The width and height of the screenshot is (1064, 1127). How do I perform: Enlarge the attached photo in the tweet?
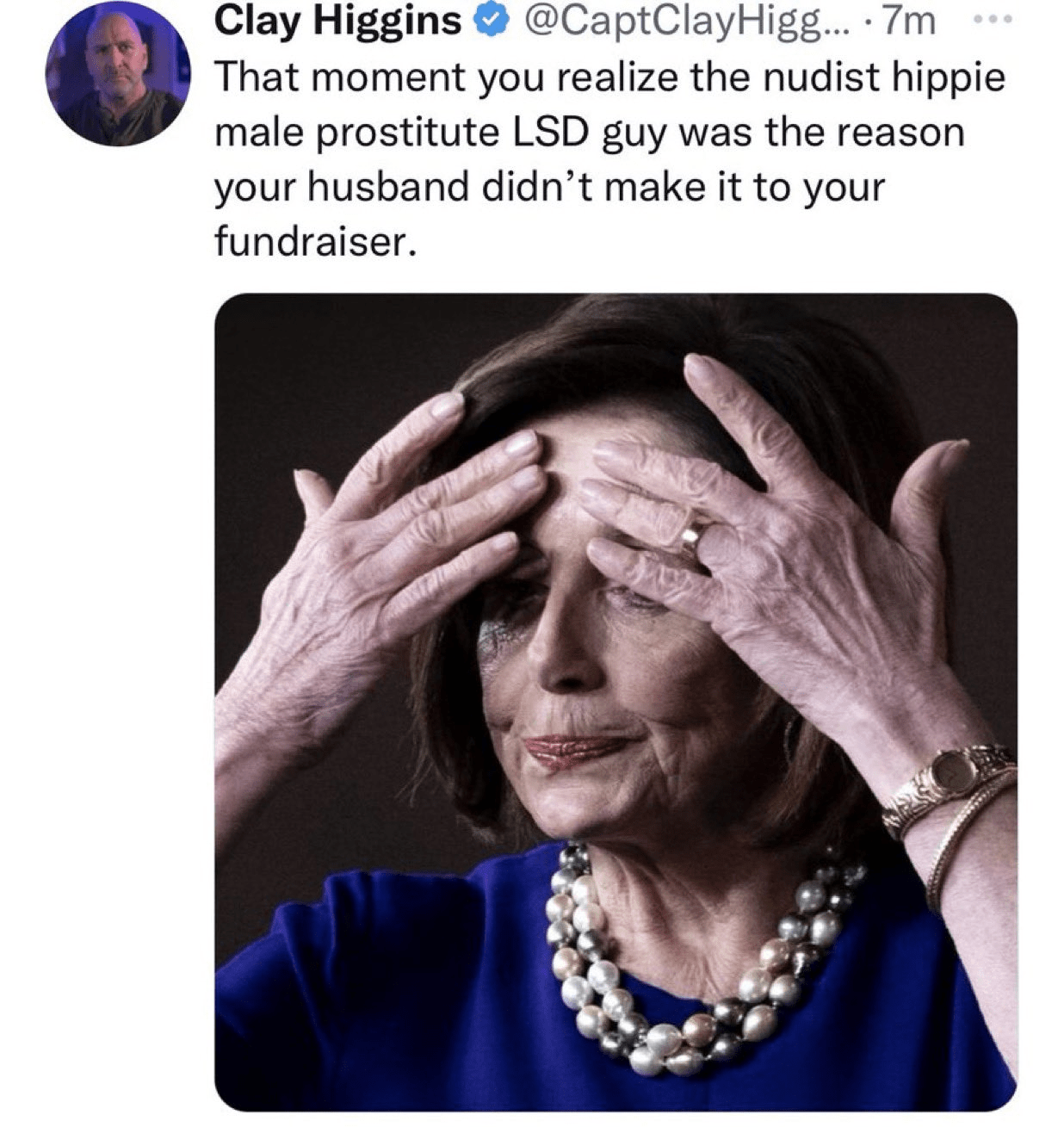click(616, 702)
